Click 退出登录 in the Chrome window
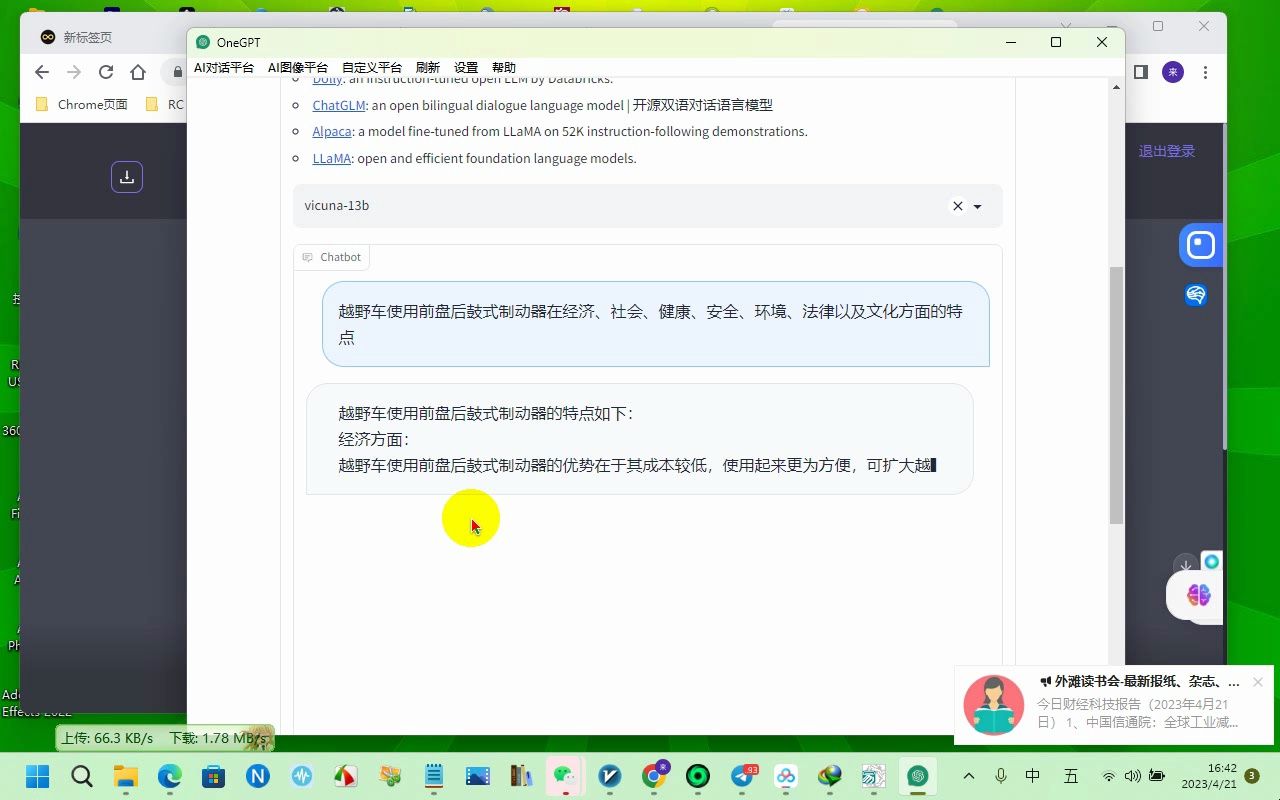The image size is (1280, 800). click(x=1167, y=151)
